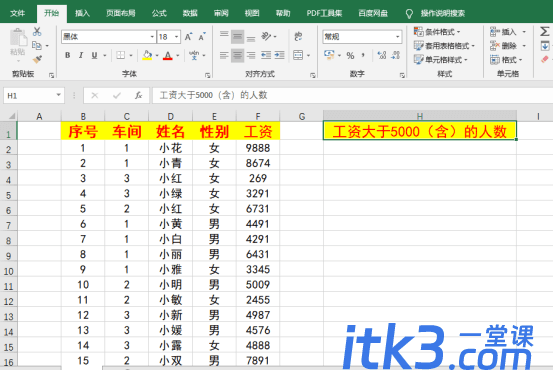The height and width of the screenshot is (371, 554).
Task: Decrease decimal places icon
Action: point(396,55)
